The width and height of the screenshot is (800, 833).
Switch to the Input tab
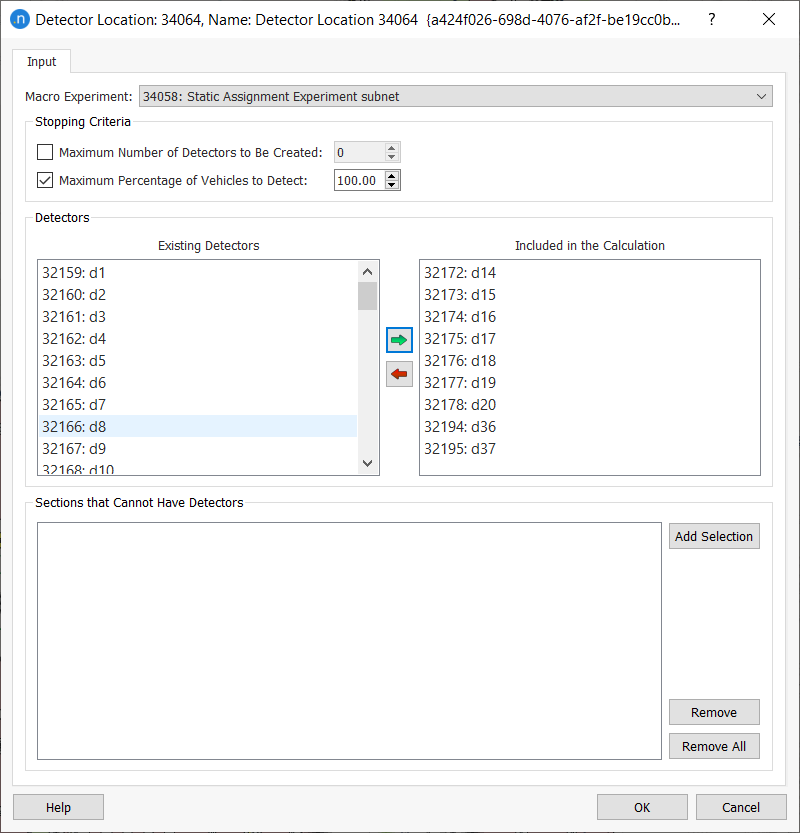coord(42,62)
